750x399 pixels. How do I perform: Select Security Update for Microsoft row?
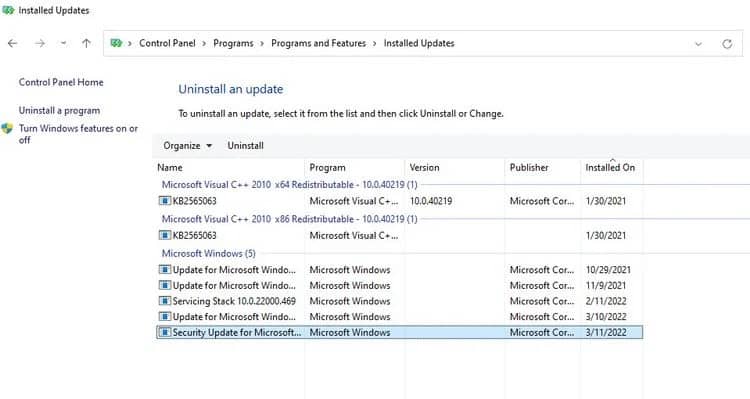pyautogui.click(x=399, y=332)
